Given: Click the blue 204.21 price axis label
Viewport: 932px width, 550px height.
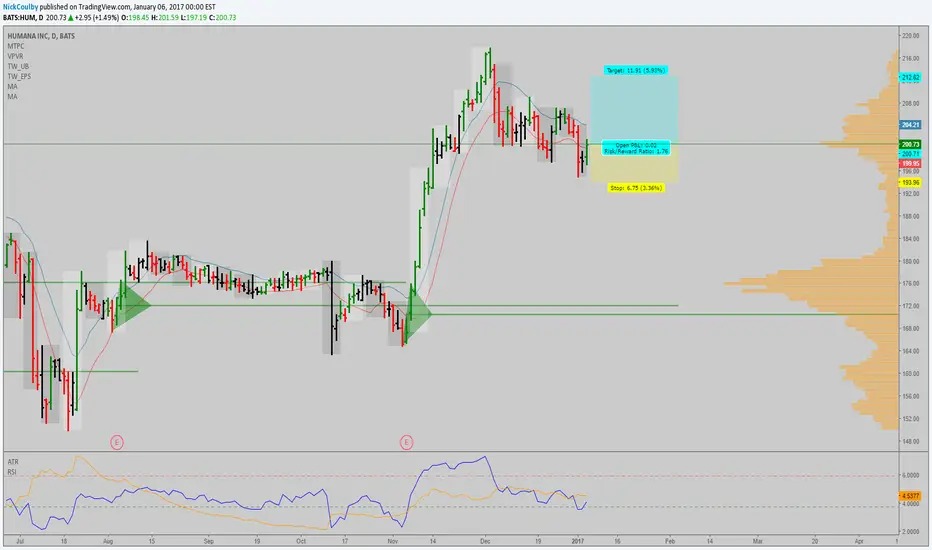Looking at the screenshot, I should [x=910, y=125].
